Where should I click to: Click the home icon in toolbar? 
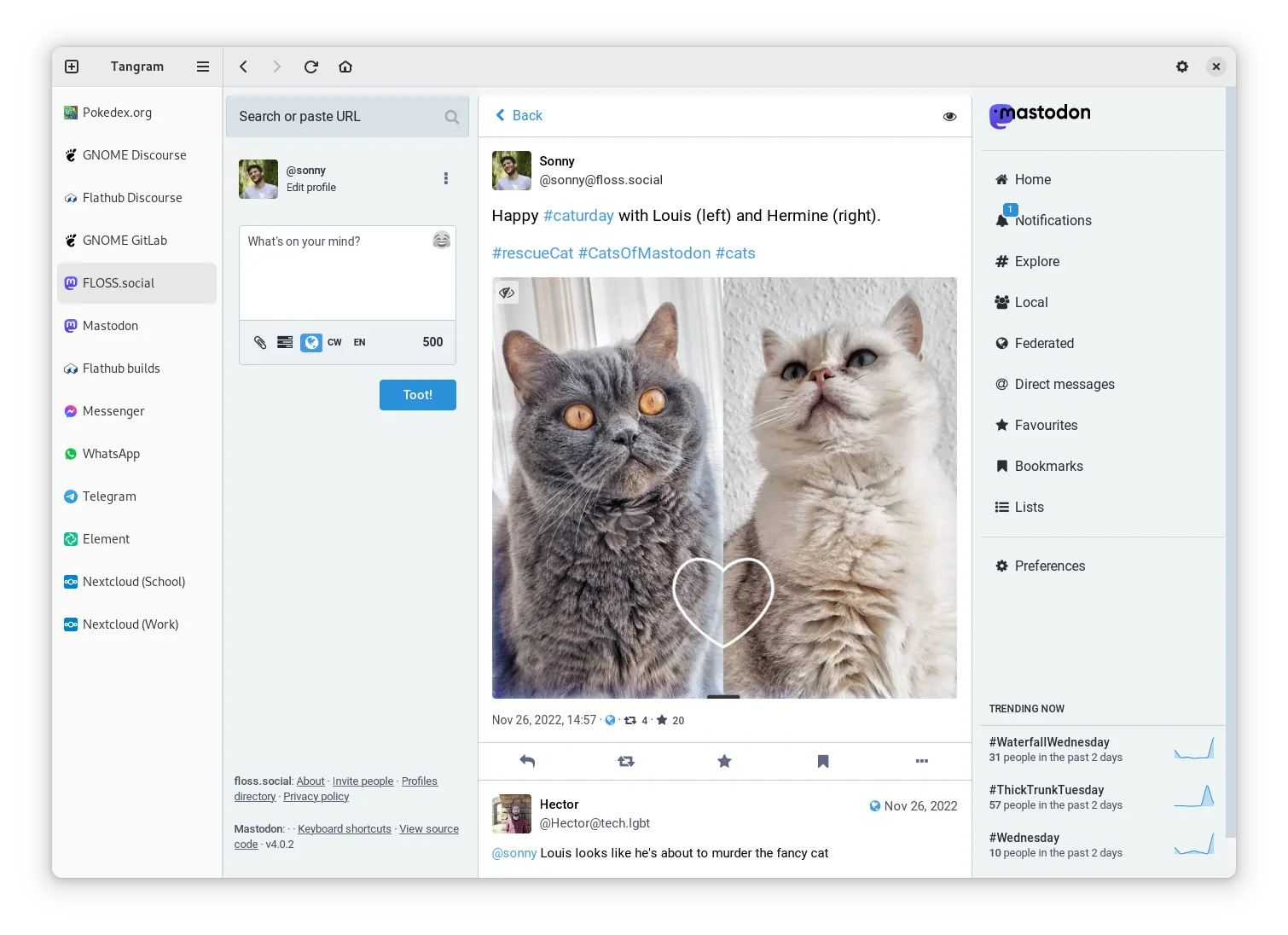(x=345, y=67)
